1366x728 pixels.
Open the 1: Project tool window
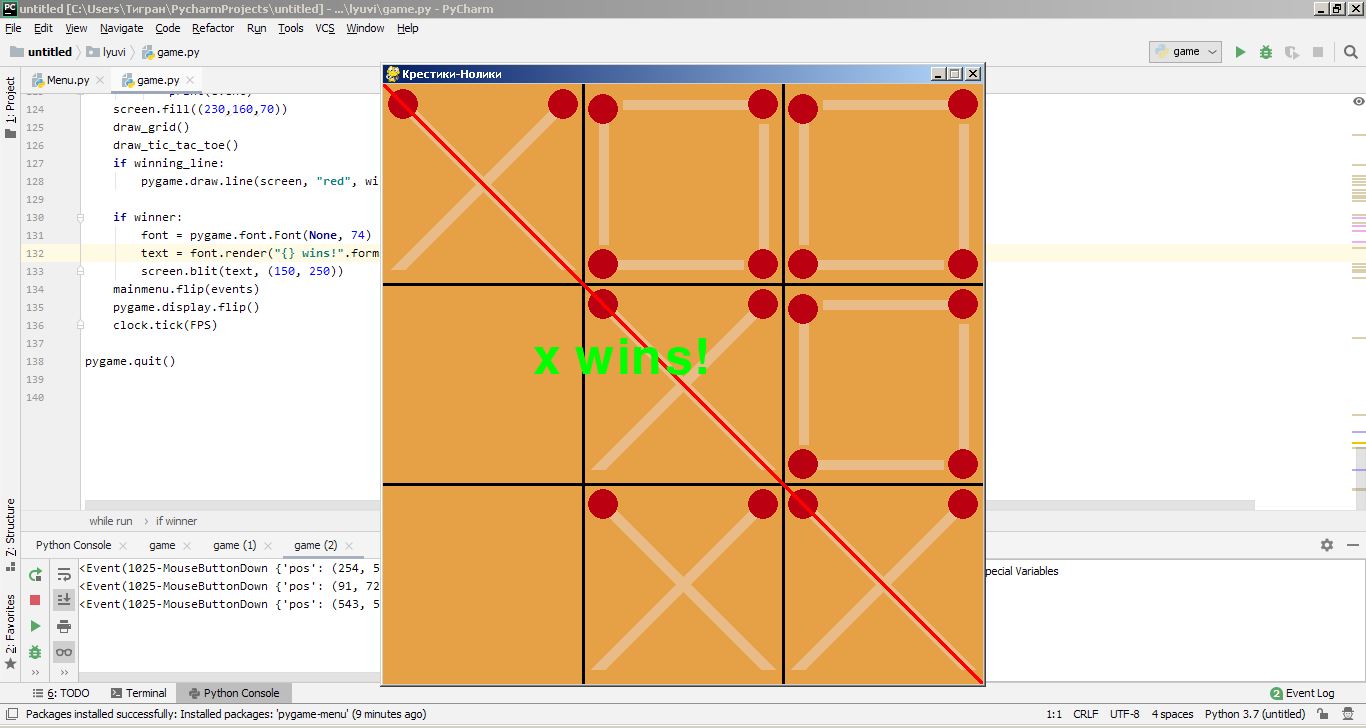pyautogui.click(x=10, y=107)
